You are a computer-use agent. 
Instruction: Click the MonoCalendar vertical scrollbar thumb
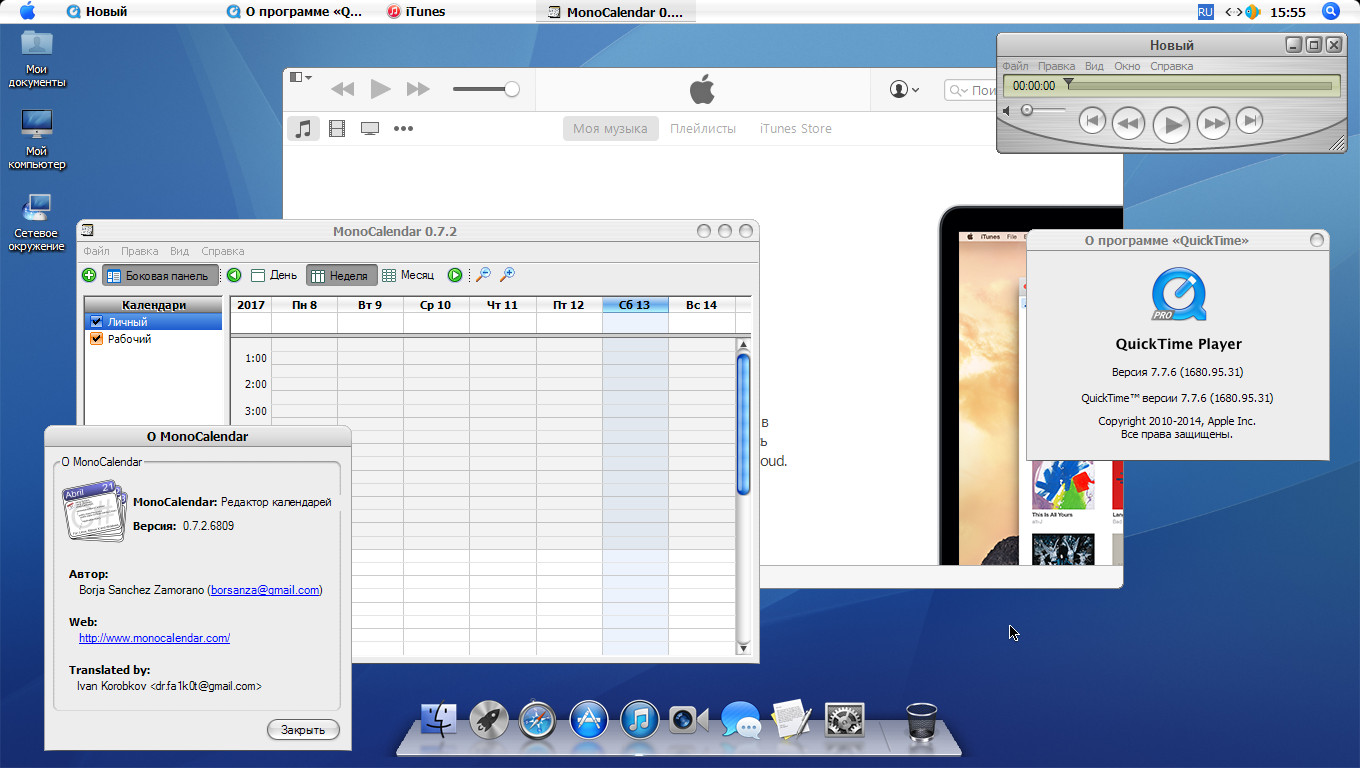point(743,423)
